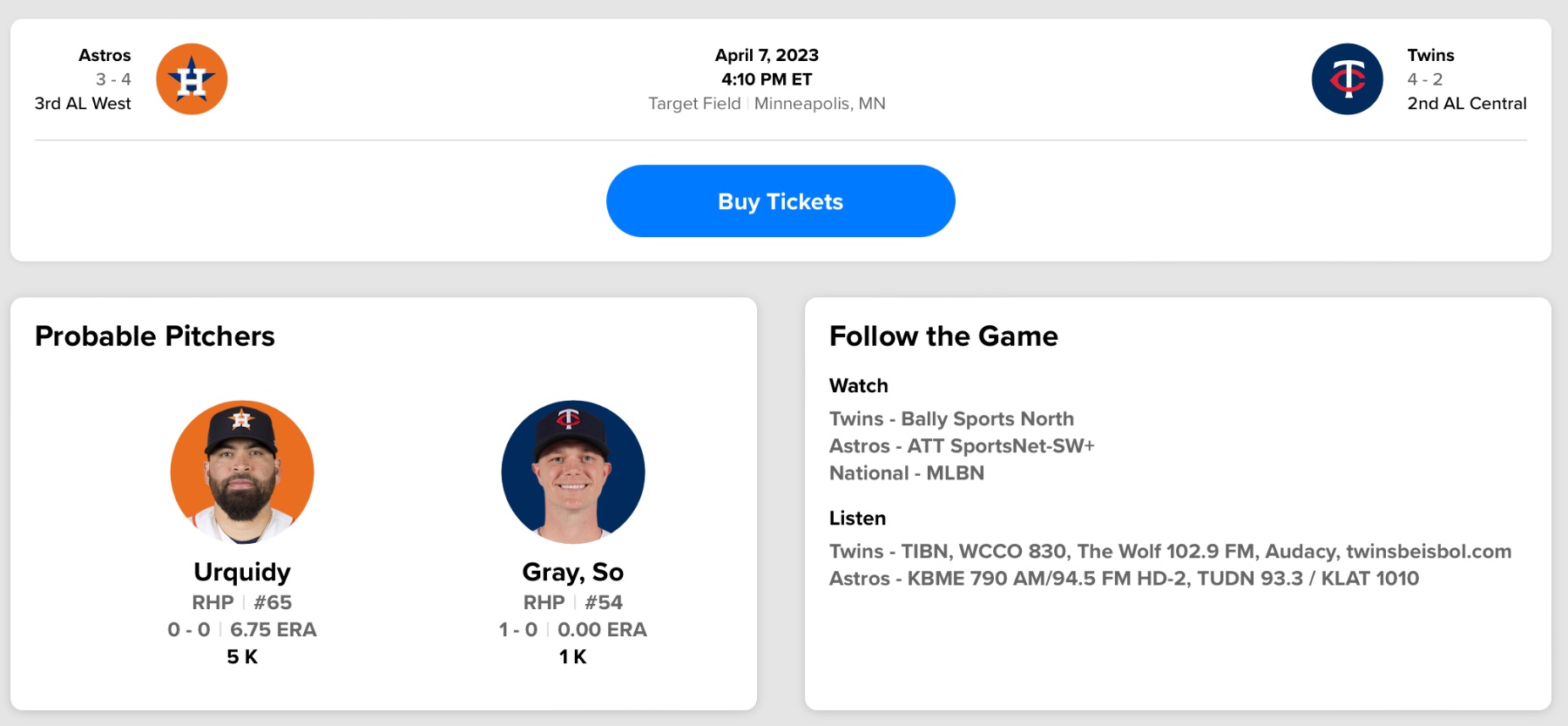This screenshot has height=726, width=1568.
Task: Click the Astros KBME 790 AM radio listing
Action: 1124,579
